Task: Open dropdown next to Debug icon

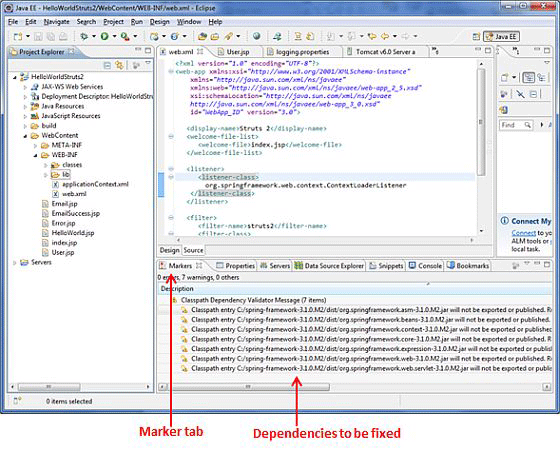Action: point(94,36)
